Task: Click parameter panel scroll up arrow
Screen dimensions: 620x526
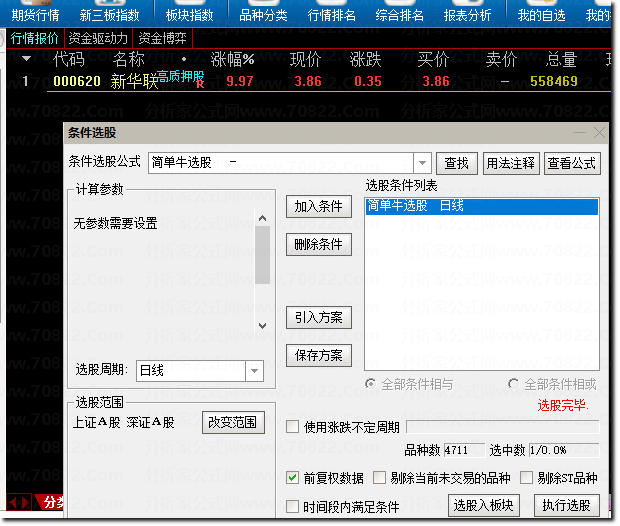Action: pyautogui.click(x=263, y=218)
